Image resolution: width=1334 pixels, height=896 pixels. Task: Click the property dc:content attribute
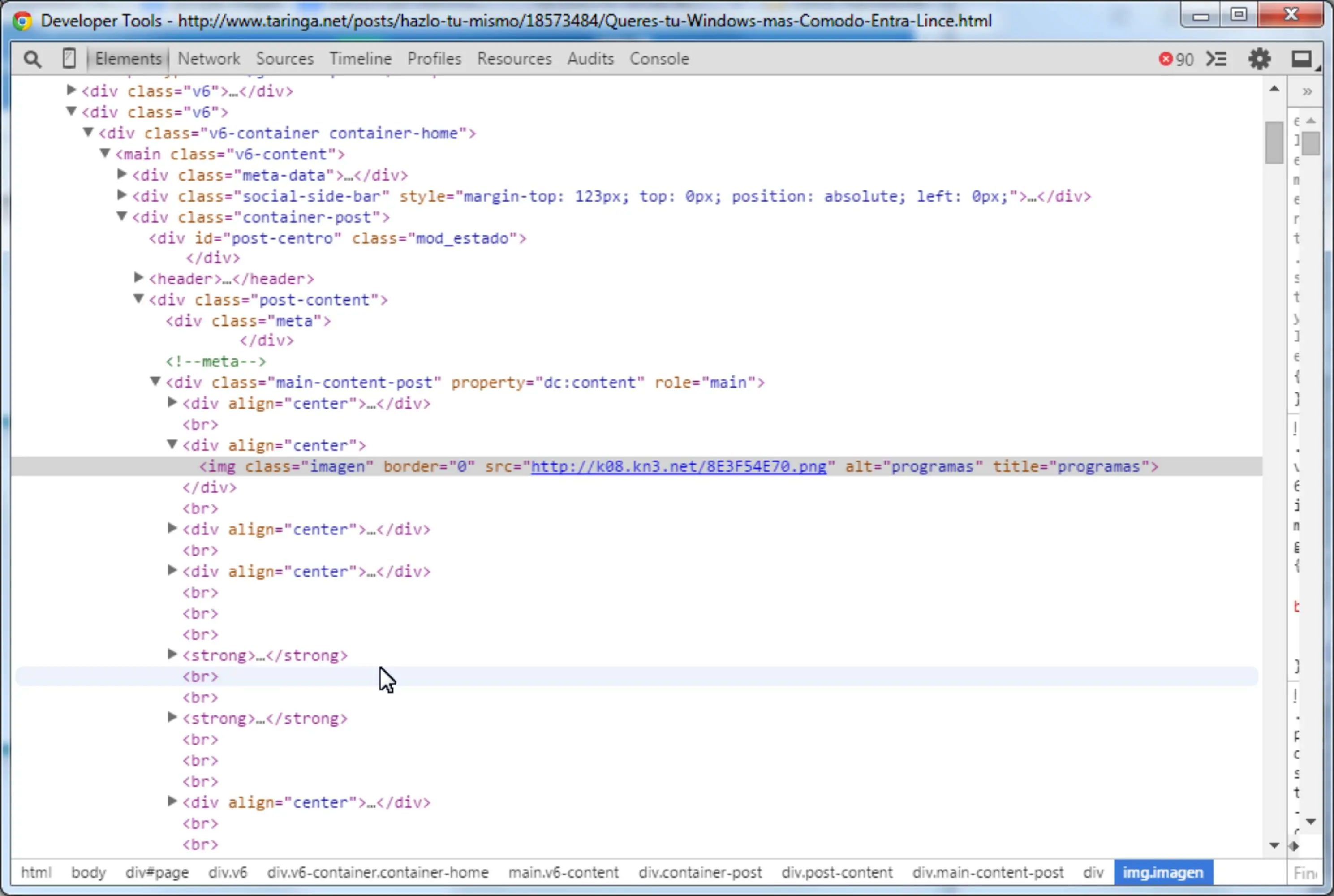[x=548, y=382]
